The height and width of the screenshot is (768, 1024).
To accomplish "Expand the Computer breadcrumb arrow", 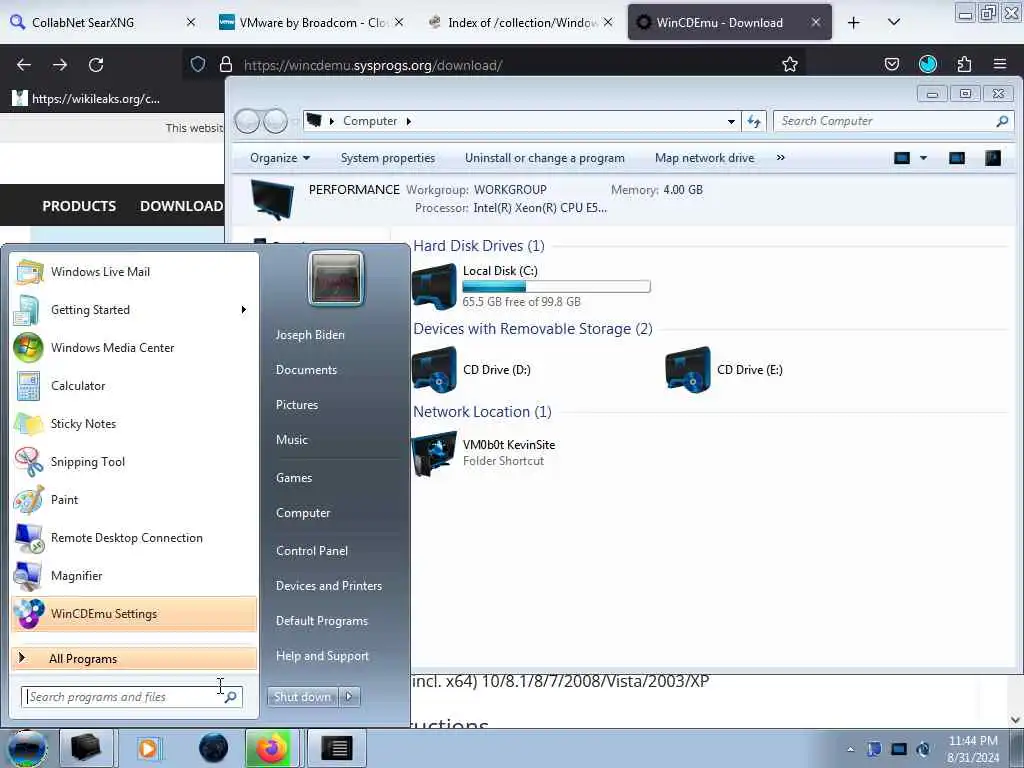I will click(409, 121).
